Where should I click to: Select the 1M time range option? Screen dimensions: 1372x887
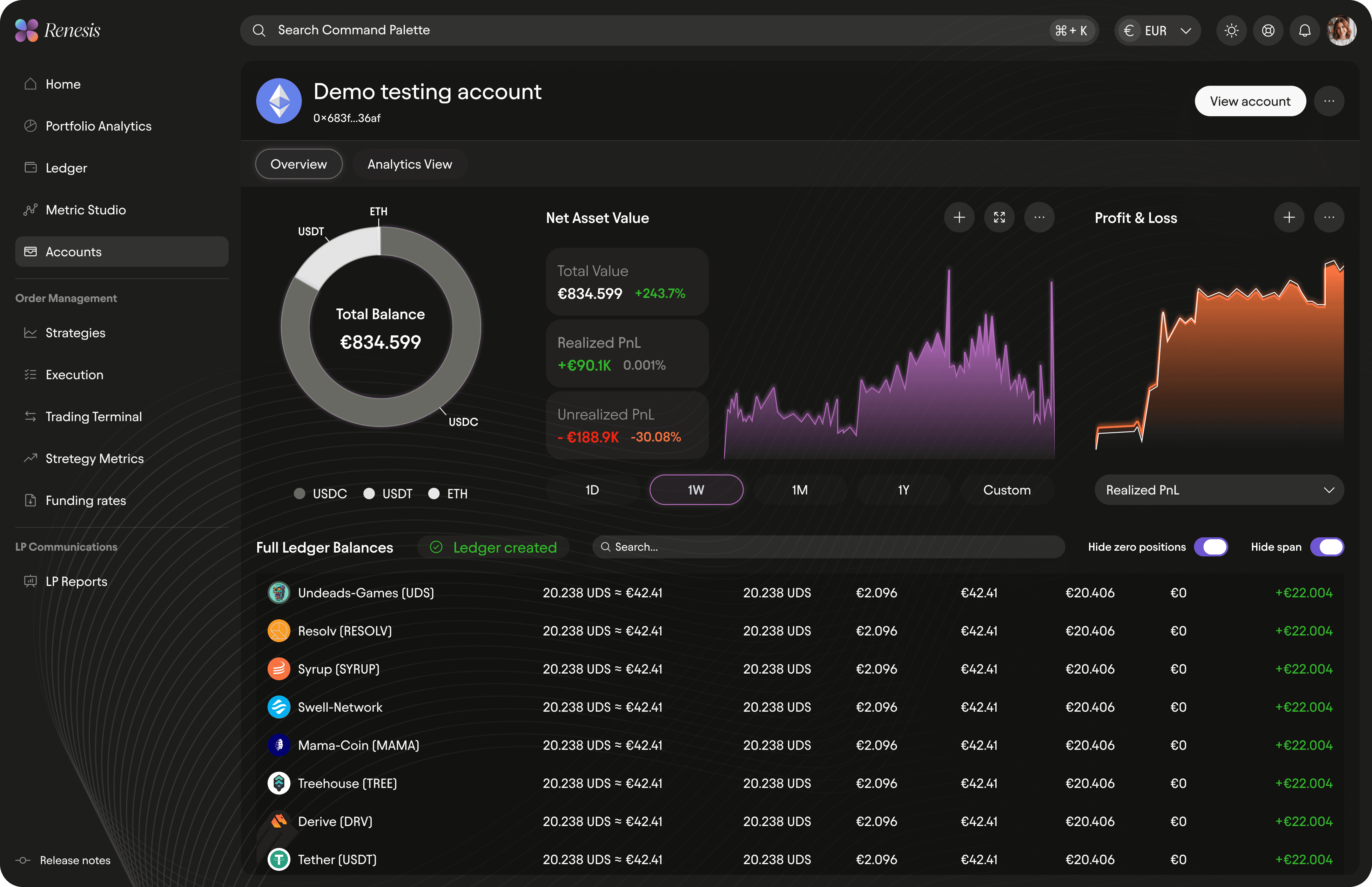coord(799,490)
